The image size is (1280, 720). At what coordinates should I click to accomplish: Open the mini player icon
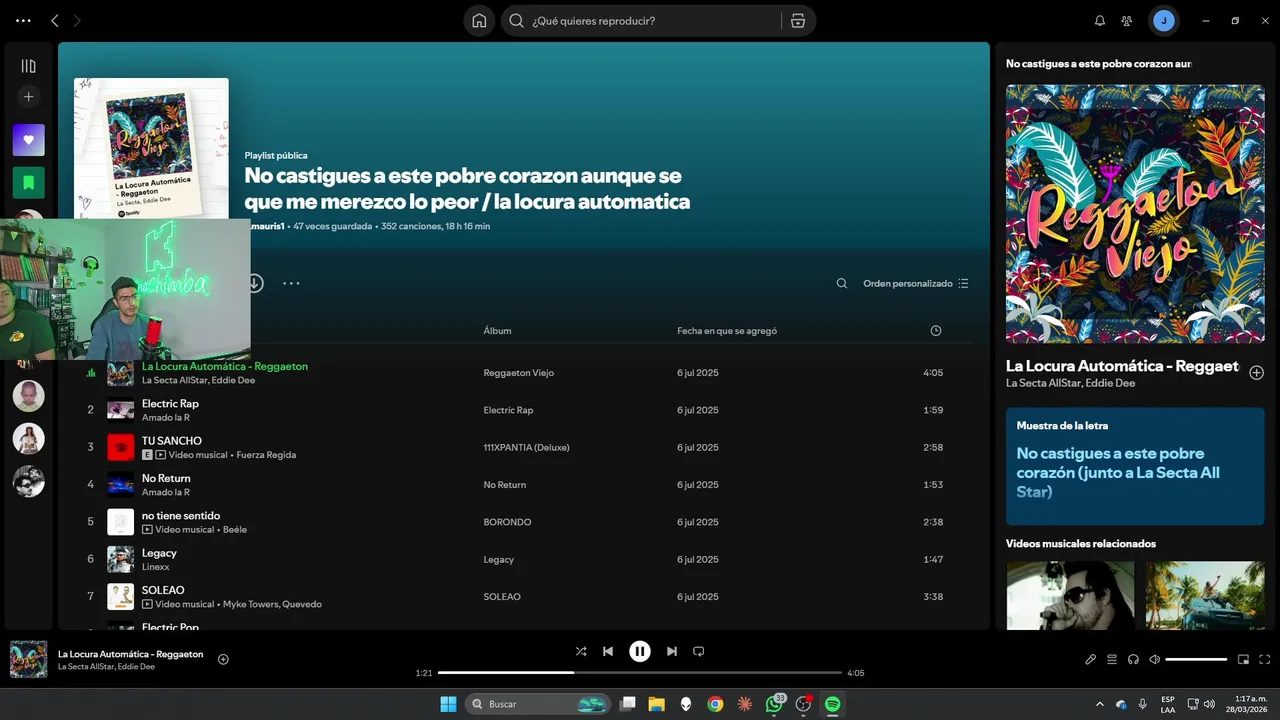tap(1243, 659)
